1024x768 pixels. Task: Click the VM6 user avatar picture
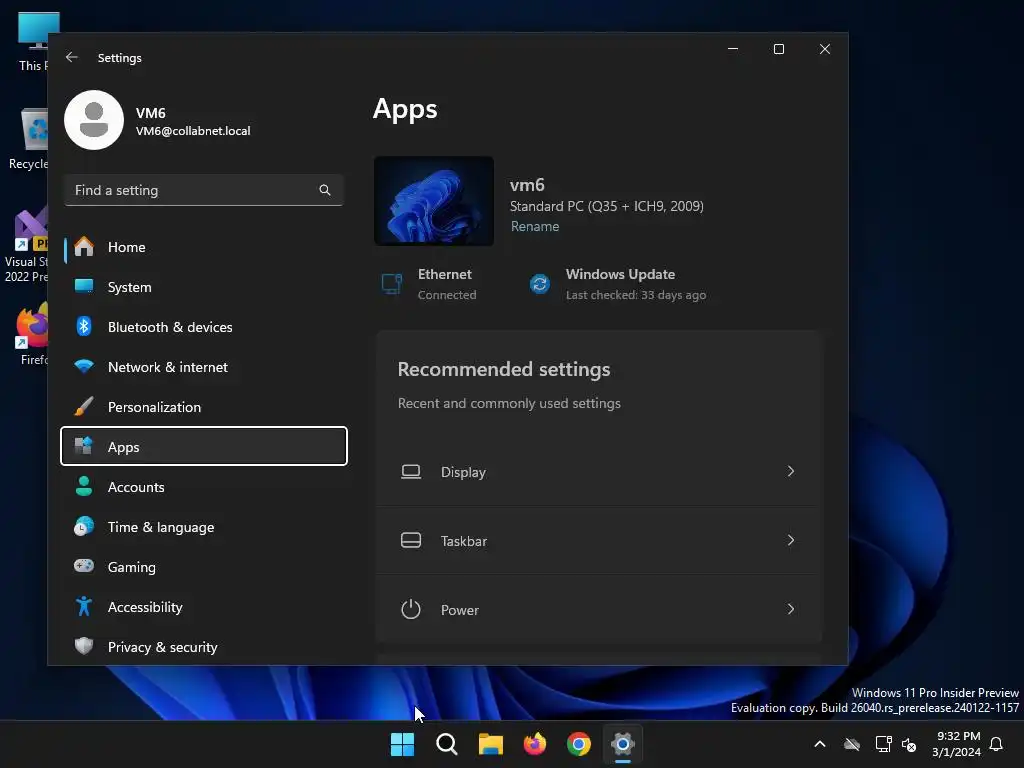click(x=94, y=120)
